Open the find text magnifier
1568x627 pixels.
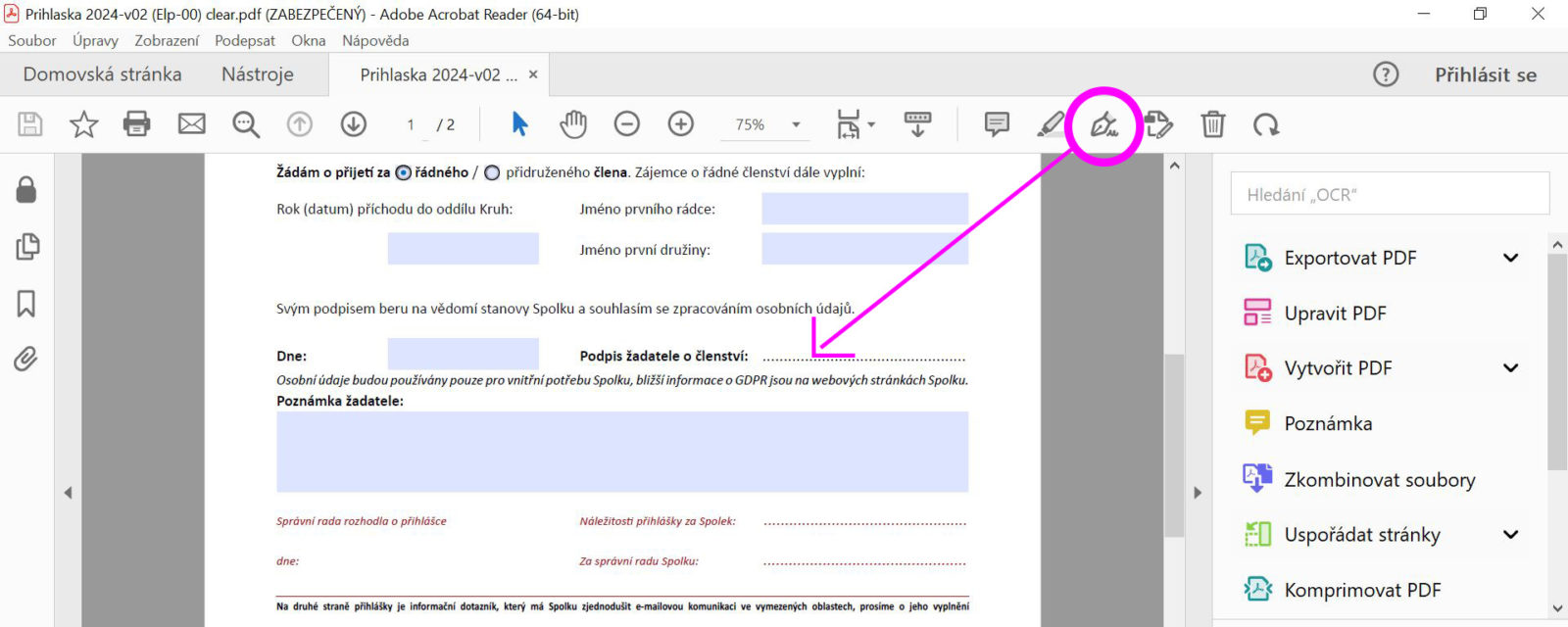pyautogui.click(x=246, y=124)
